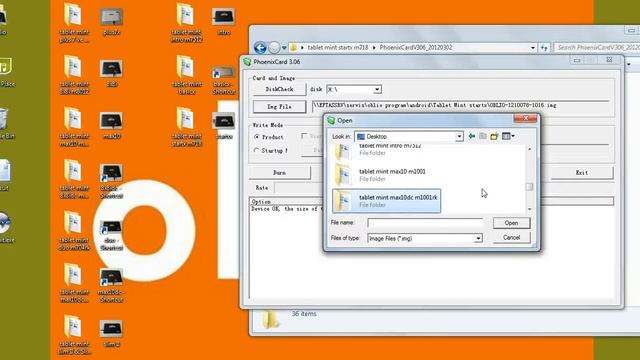Select the slim8 tablet desktop icon
The width and height of the screenshot is (640, 360).
point(111,334)
